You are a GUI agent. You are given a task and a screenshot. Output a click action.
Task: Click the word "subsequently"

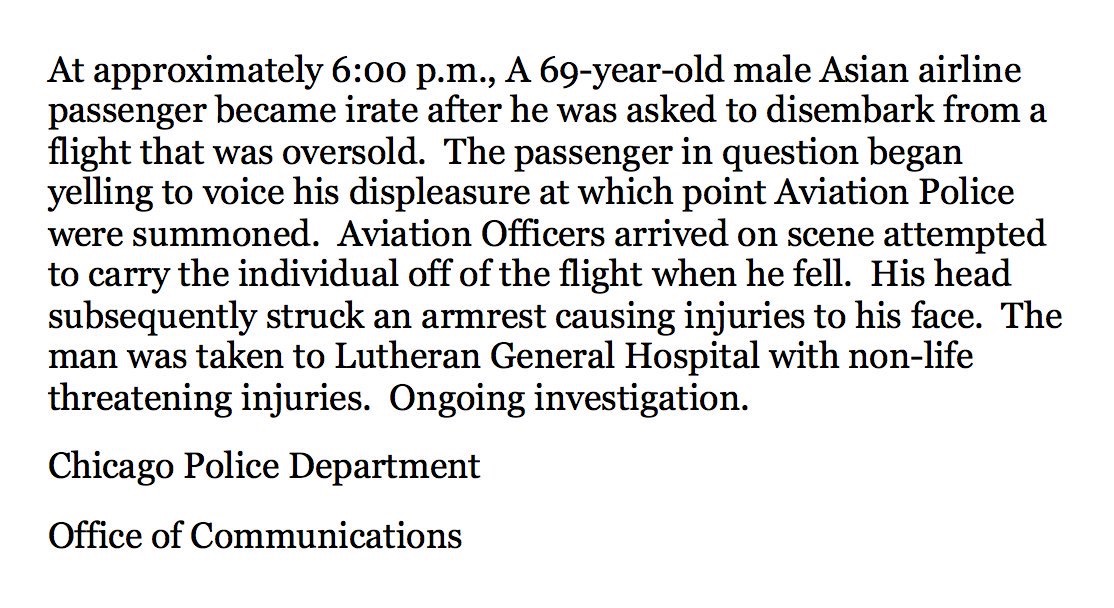pyautogui.click(x=155, y=317)
